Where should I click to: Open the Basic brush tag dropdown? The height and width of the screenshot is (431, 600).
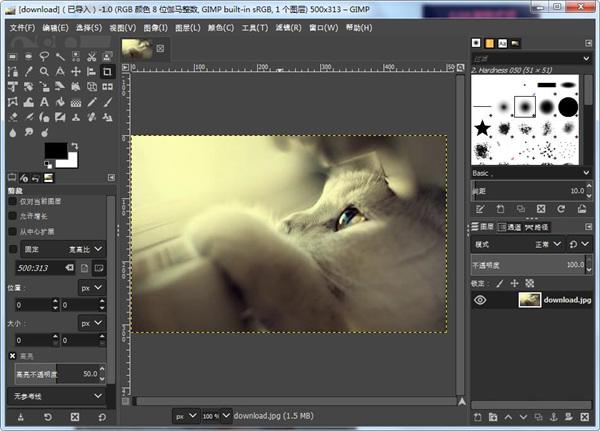pyautogui.click(x=532, y=173)
